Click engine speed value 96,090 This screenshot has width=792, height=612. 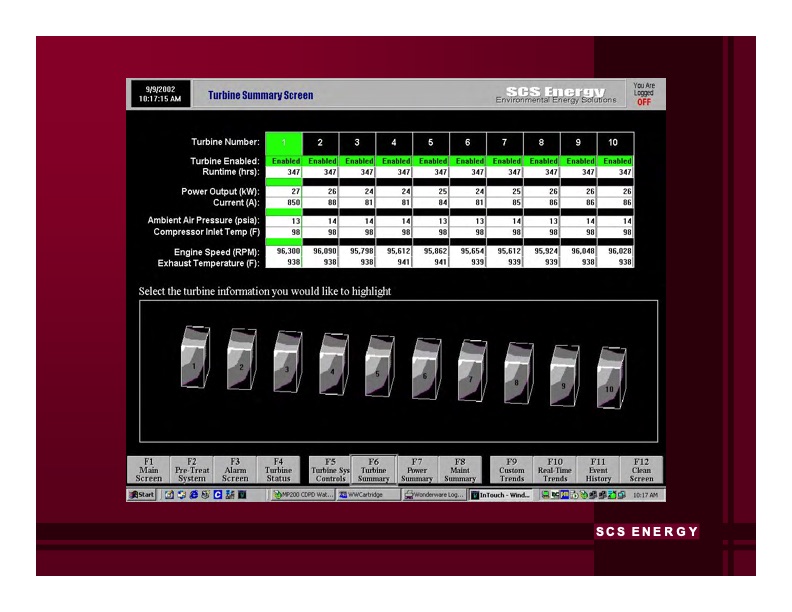[320, 251]
